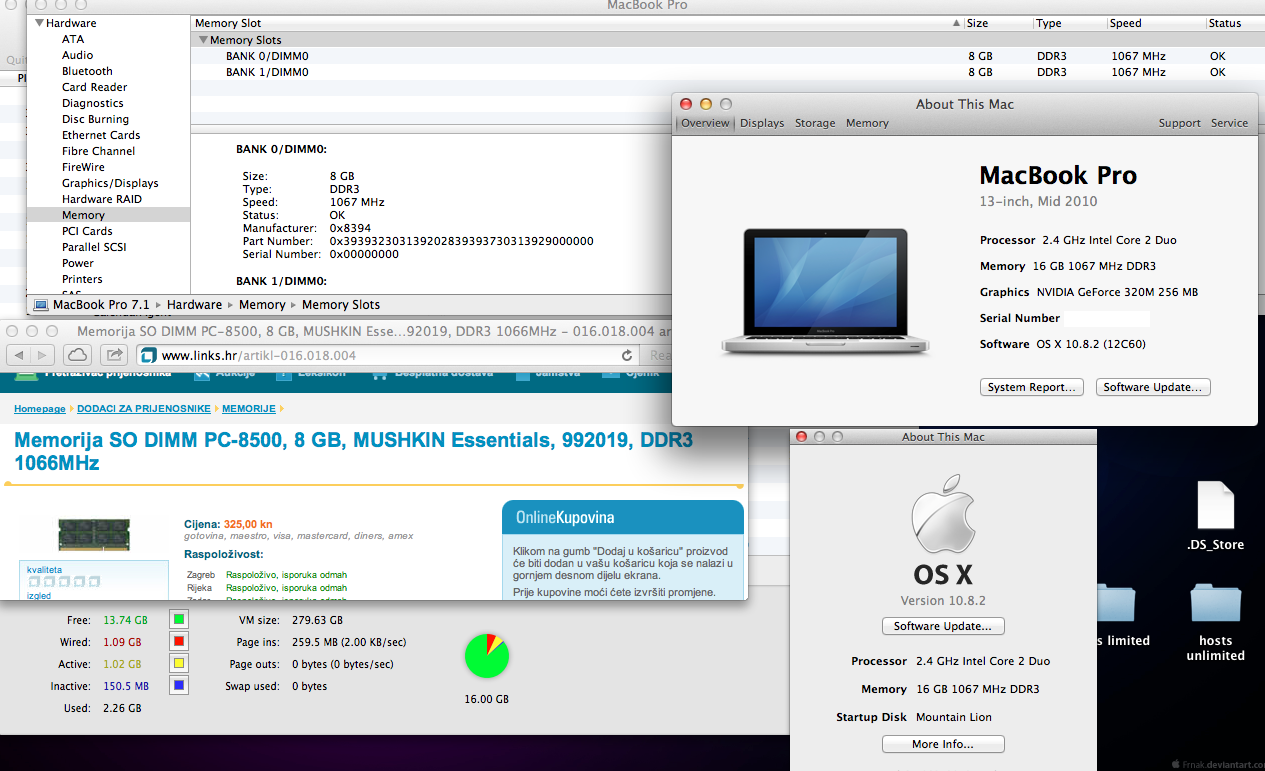The width and height of the screenshot is (1265, 771).
Task: Switch to Overview tab in About This Mac
Action: 705,123
